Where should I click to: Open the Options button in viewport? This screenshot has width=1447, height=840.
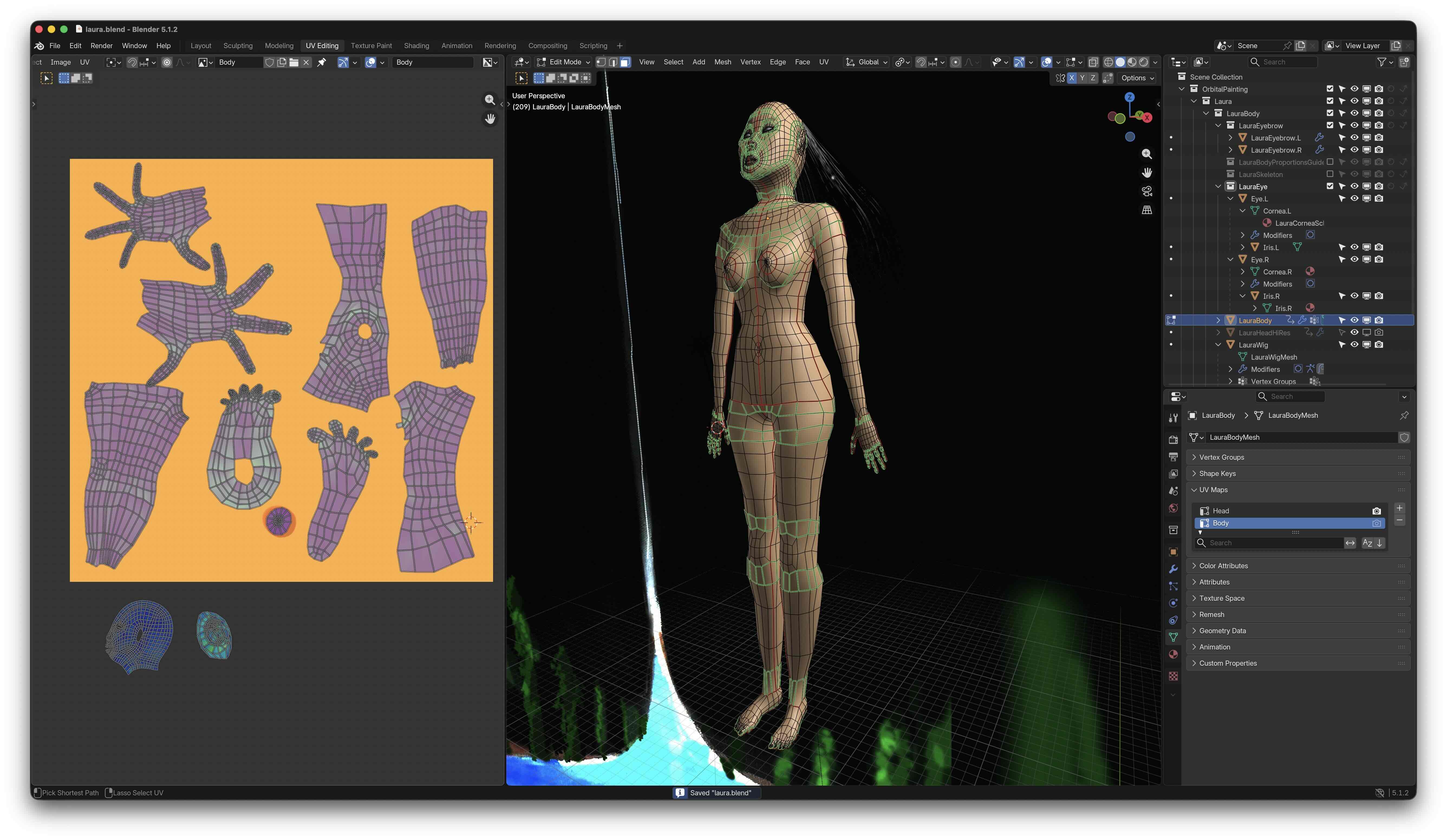point(1137,78)
